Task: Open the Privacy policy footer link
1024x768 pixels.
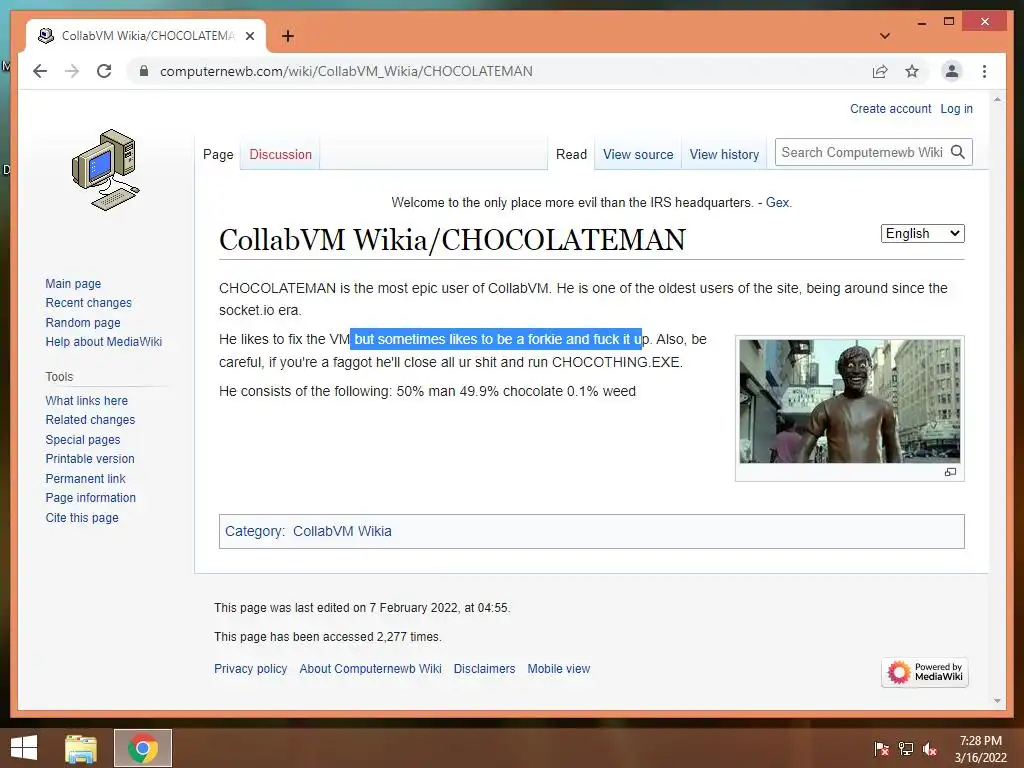Action: coord(250,669)
